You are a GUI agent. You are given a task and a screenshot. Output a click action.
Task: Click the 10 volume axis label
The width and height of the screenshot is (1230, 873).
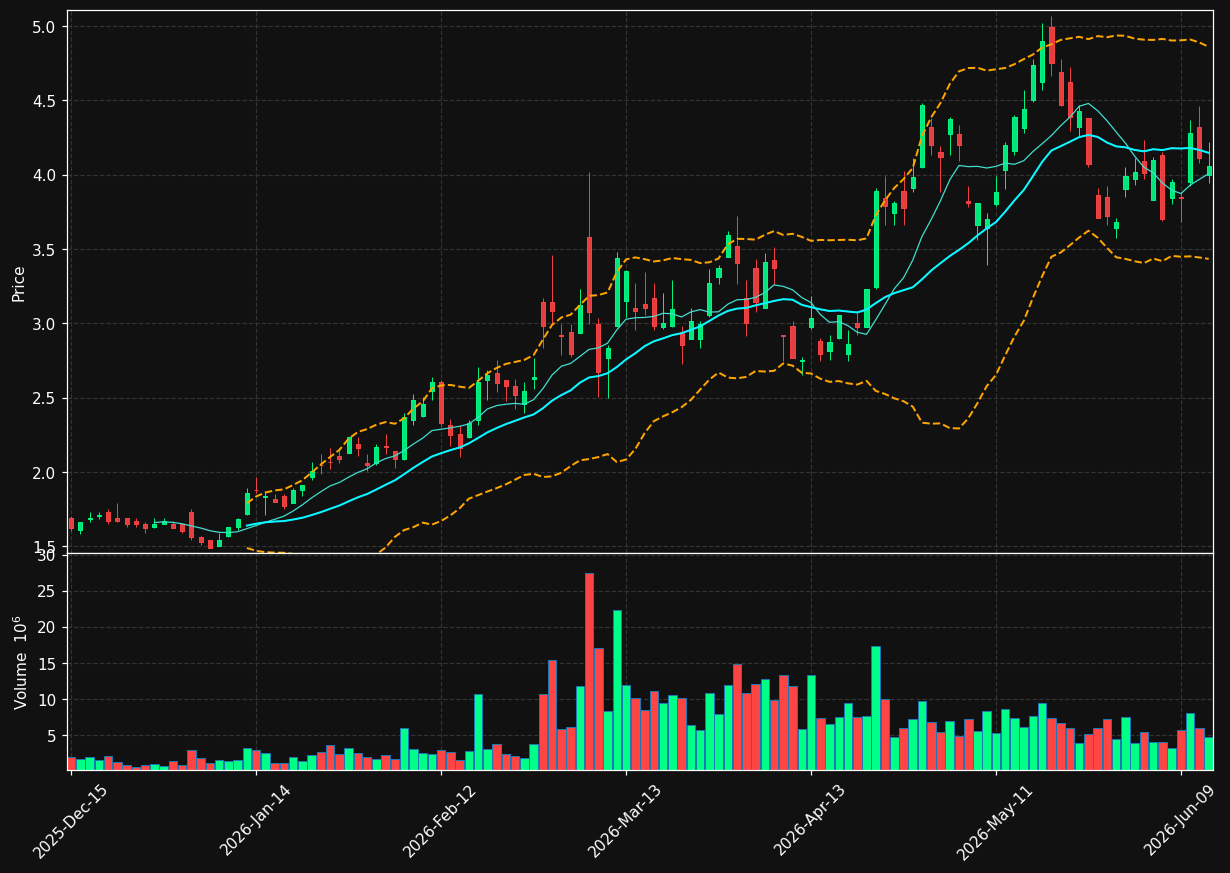[49, 700]
